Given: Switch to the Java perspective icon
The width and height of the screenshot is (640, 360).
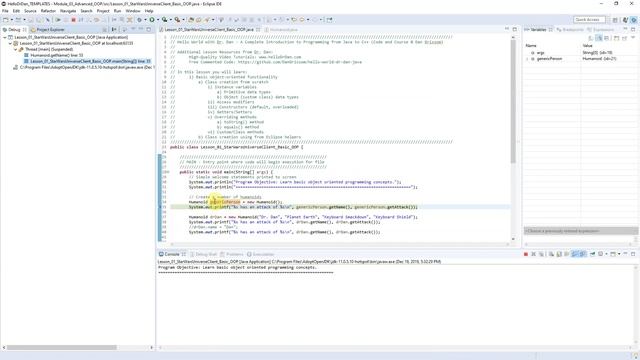Looking at the screenshot, I should click(x=625, y=20).
